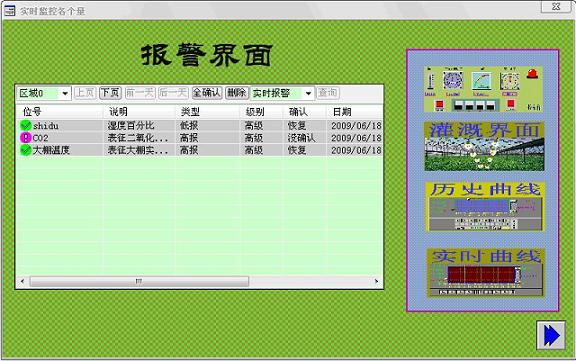
Task: Click the green check icon beside 大棚温度
Action: (25, 150)
